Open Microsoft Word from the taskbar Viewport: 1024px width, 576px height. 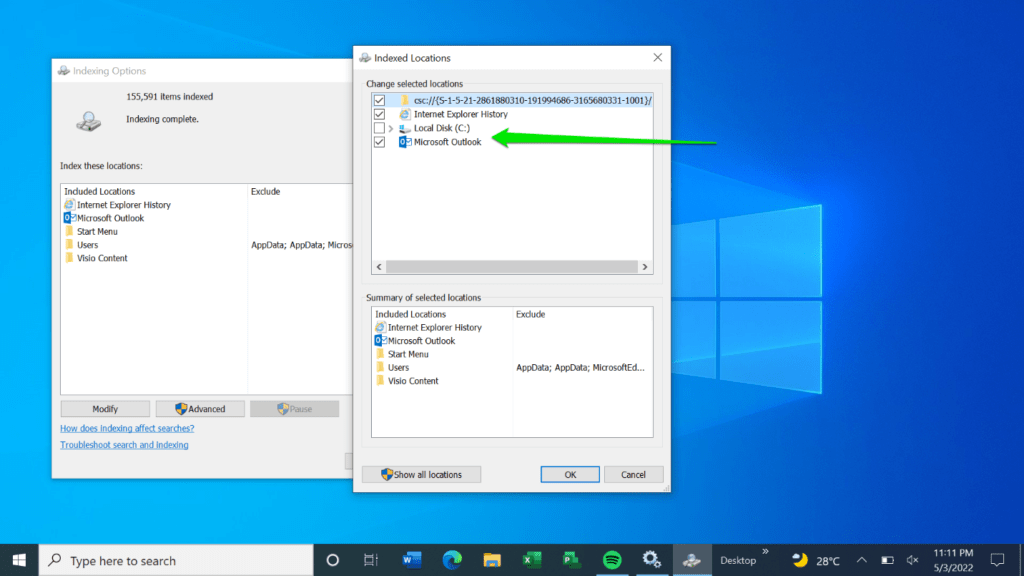(x=412, y=559)
